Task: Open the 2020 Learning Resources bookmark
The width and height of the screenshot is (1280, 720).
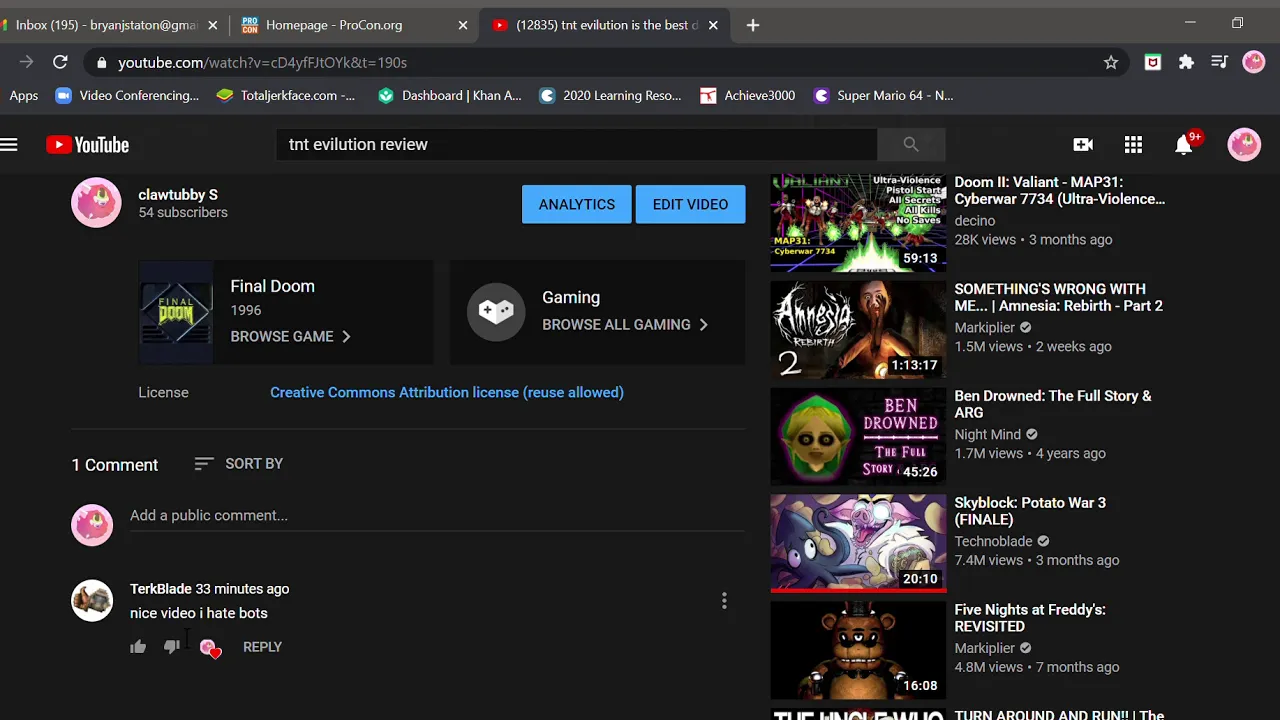Action: (611, 96)
